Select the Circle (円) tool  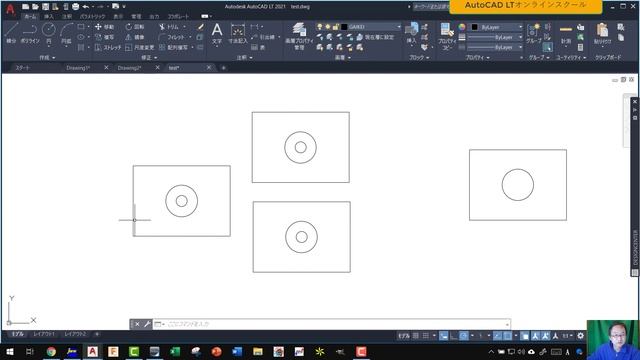click(x=49, y=33)
